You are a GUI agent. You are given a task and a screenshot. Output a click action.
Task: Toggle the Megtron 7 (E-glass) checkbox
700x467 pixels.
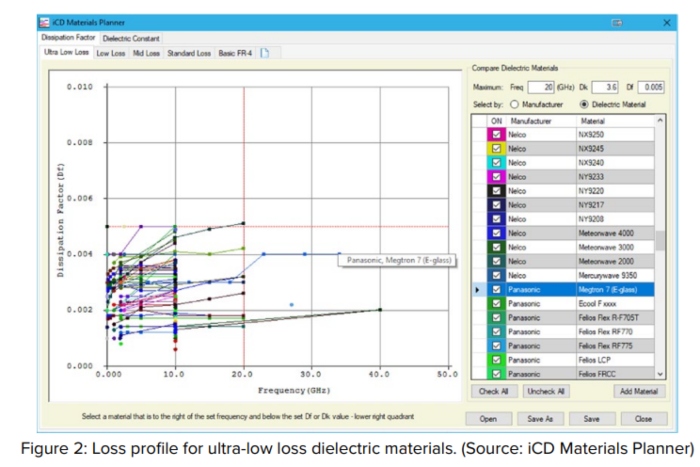click(x=496, y=289)
